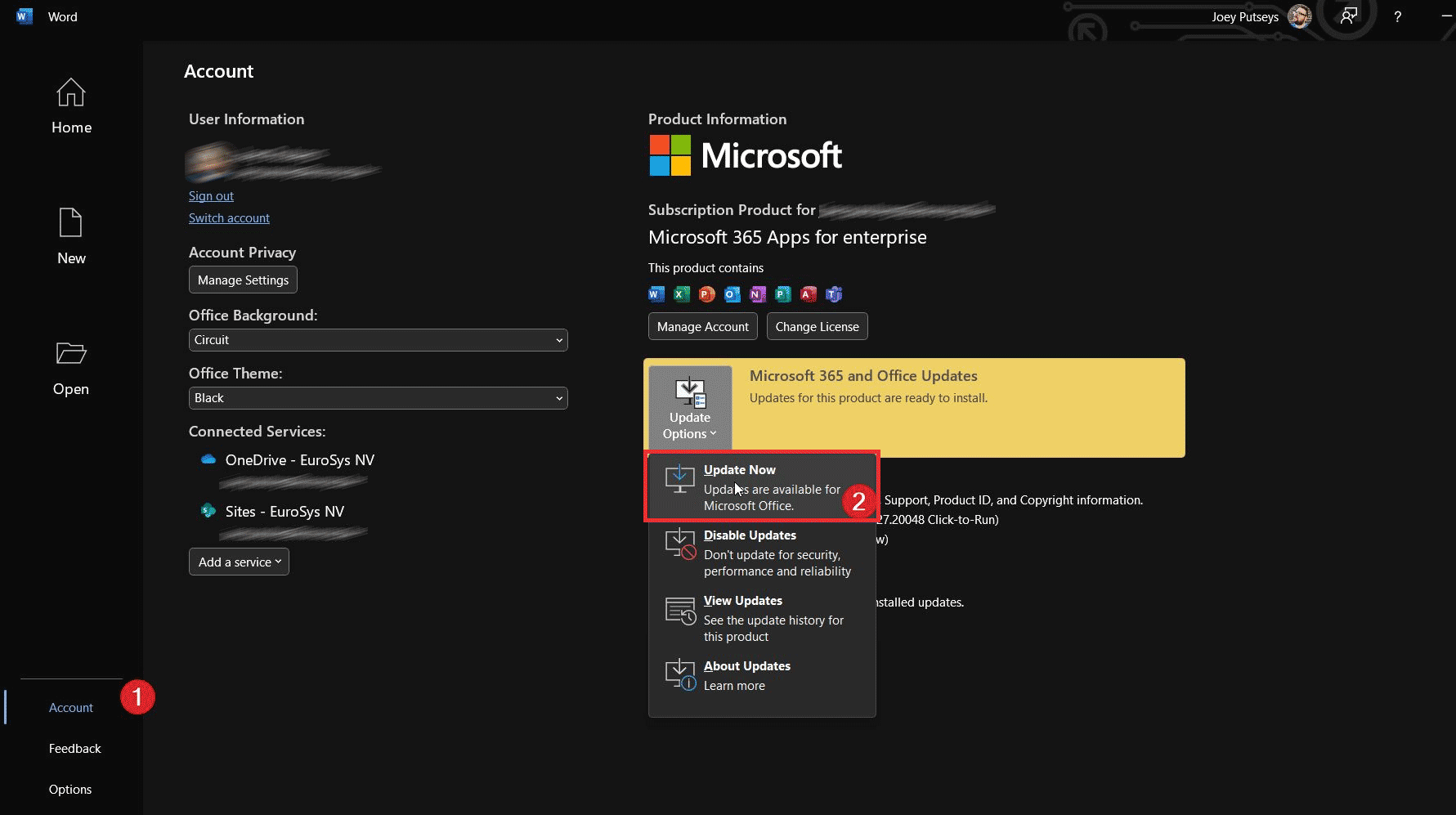Click the Manage Account button
Screen dimensions: 1456x815
coord(703,326)
